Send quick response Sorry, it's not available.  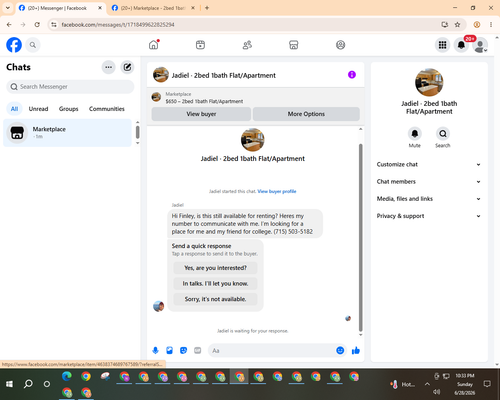(x=215, y=299)
